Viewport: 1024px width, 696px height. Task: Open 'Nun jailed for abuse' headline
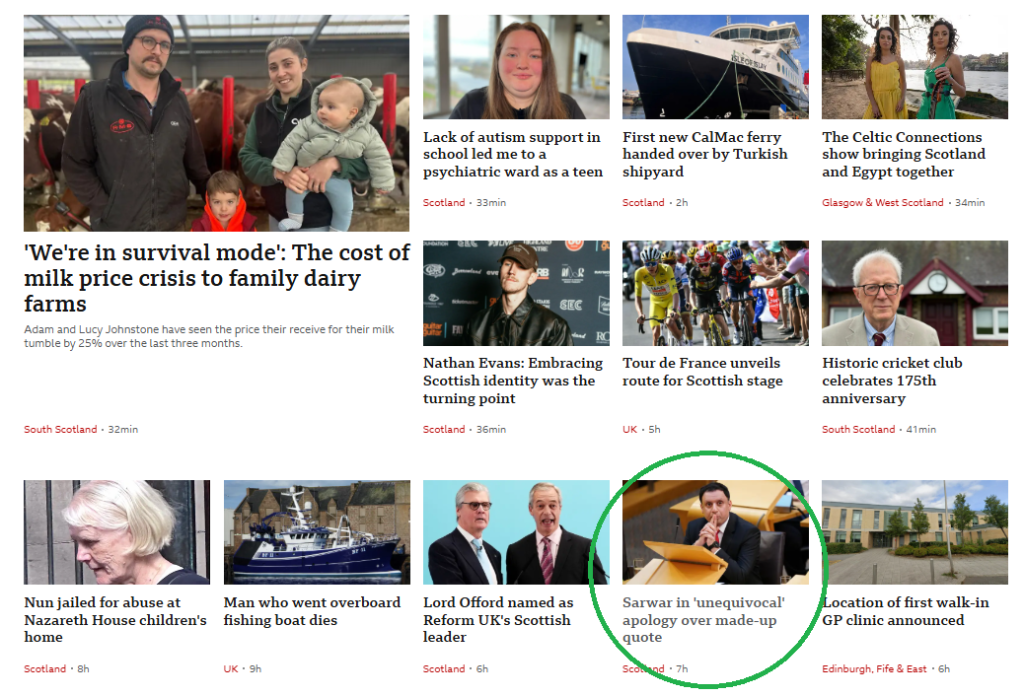[x=115, y=620]
